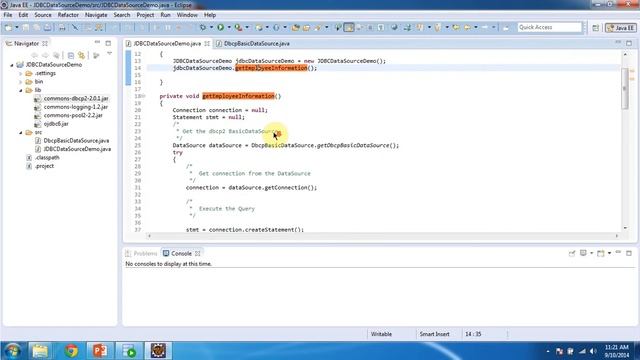The image size is (640, 360).
Task: Click the Open Console icon
Action: 600,253
